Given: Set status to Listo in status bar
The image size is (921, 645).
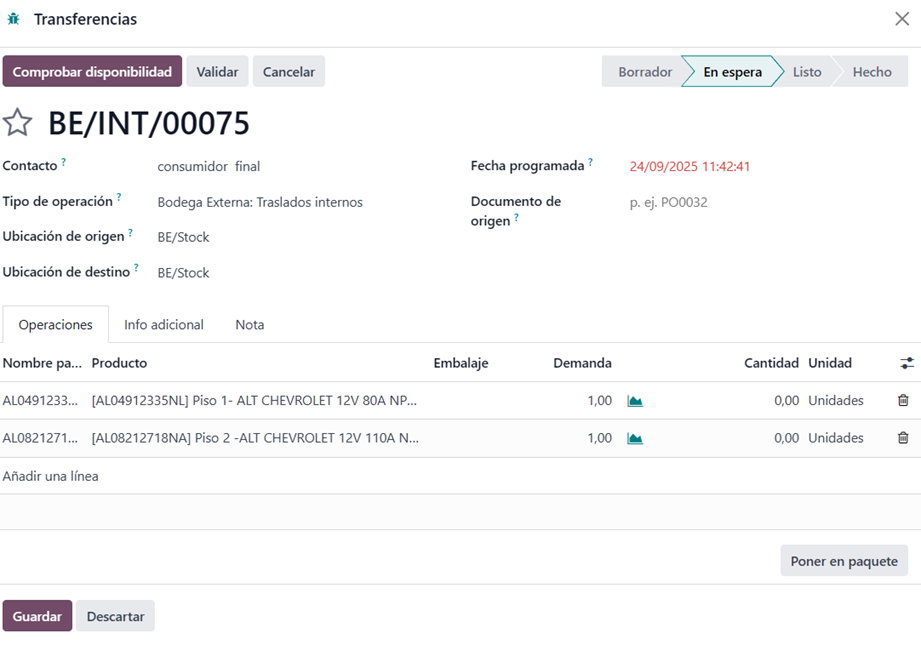Looking at the screenshot, I should pyautogui.click(x=807, y=72).
